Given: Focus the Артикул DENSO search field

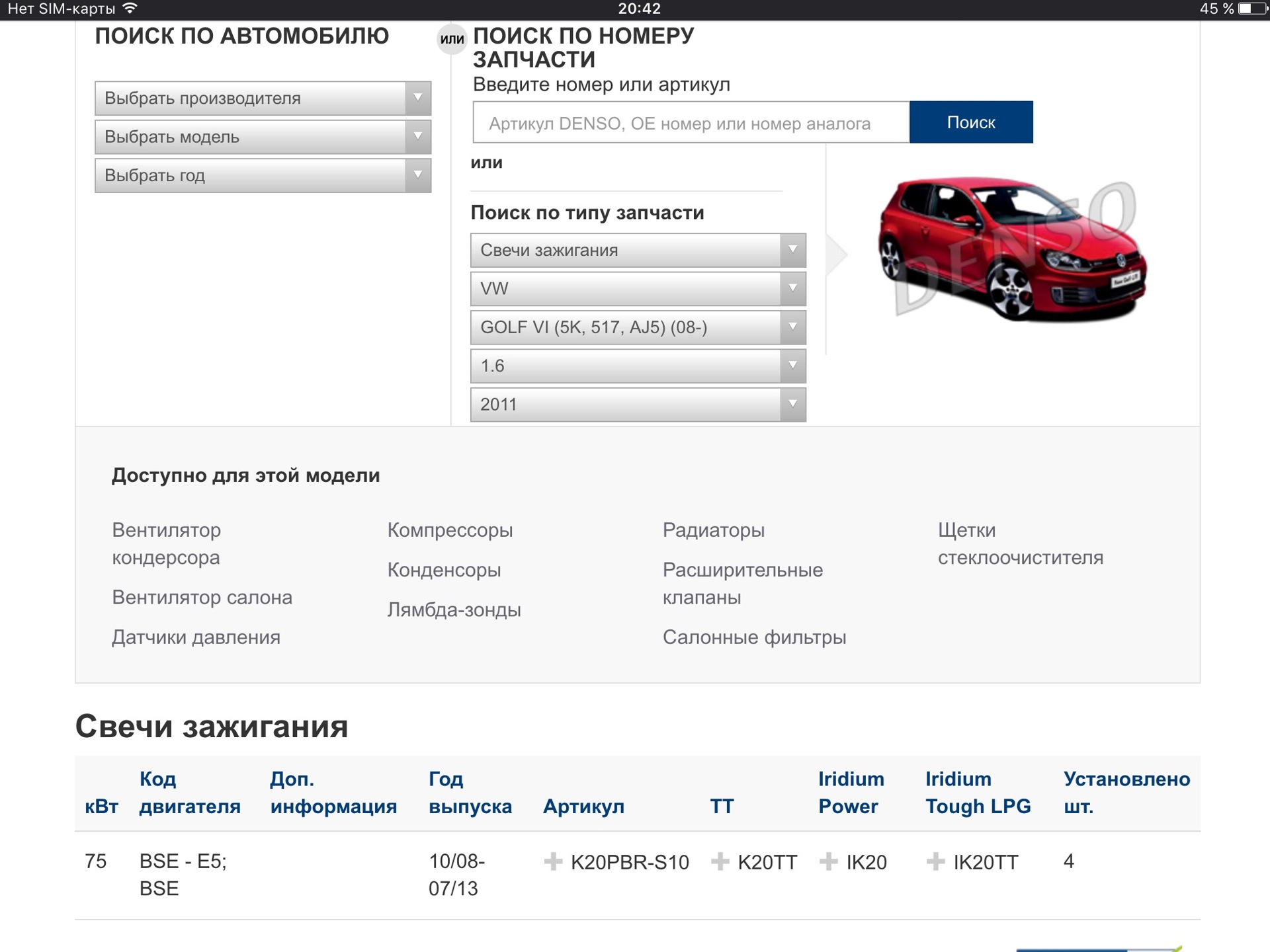Looking at the screenshot, I should click(691, 122).
